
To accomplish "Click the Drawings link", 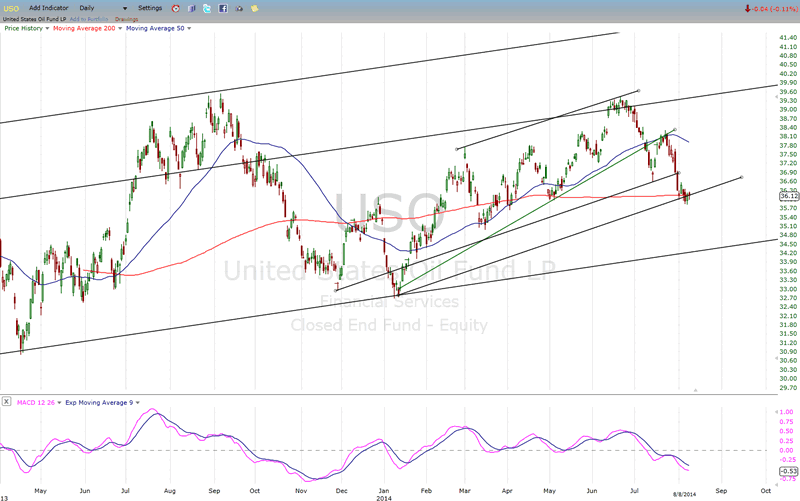I will [127, 19].
